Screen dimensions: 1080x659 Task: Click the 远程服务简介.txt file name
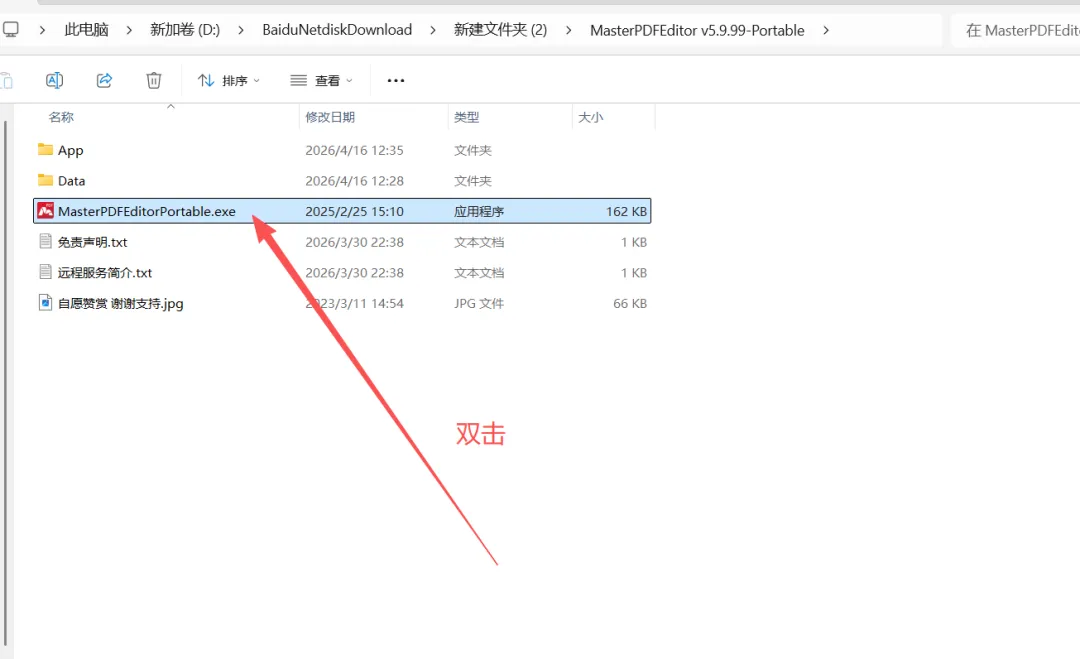[105, 273]
